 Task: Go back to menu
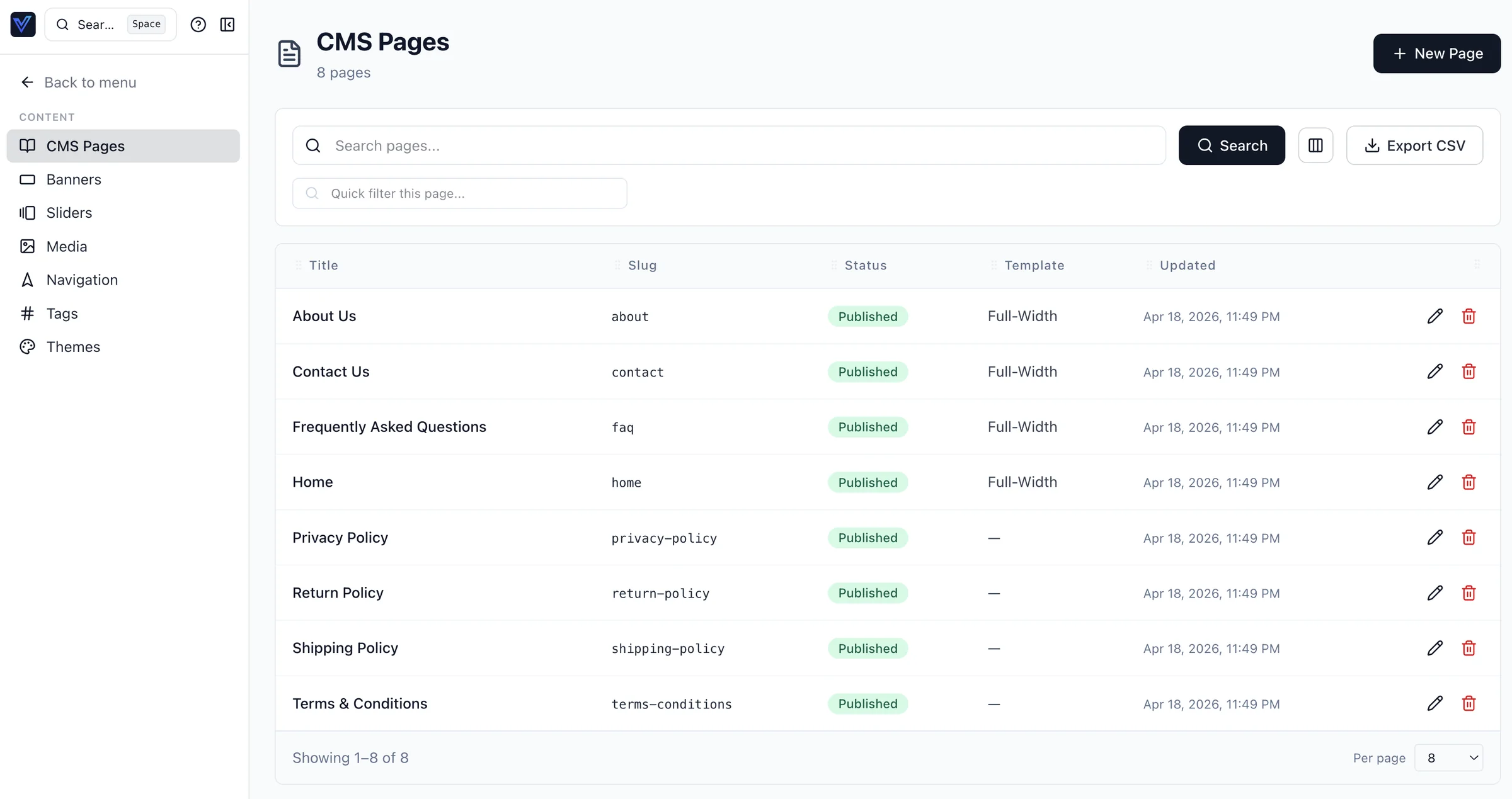[90, 82]
